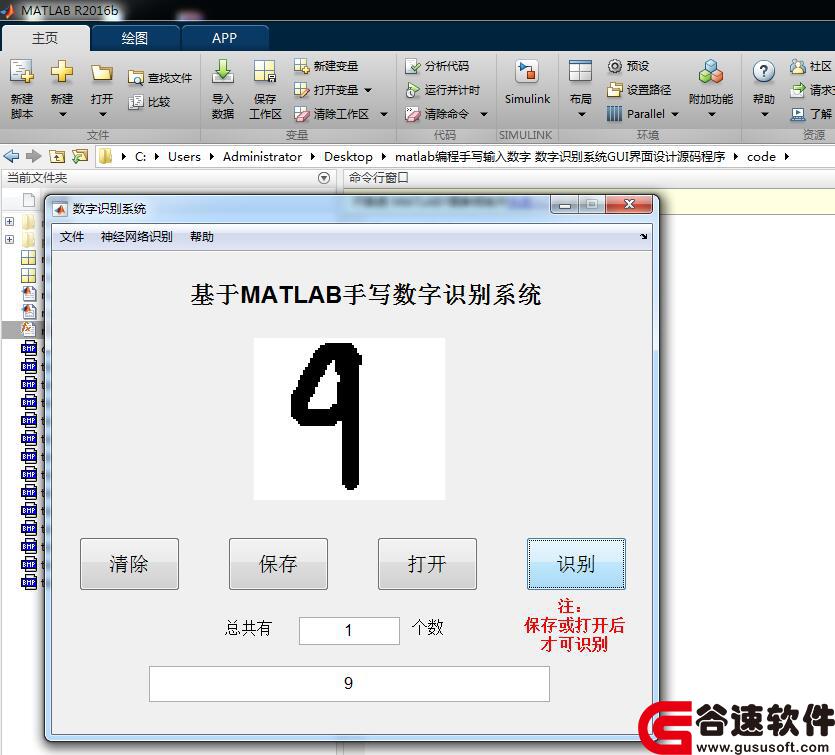Launch Simulink from the toolbar
Screen dimensions: 835x755
coord(527,83)
